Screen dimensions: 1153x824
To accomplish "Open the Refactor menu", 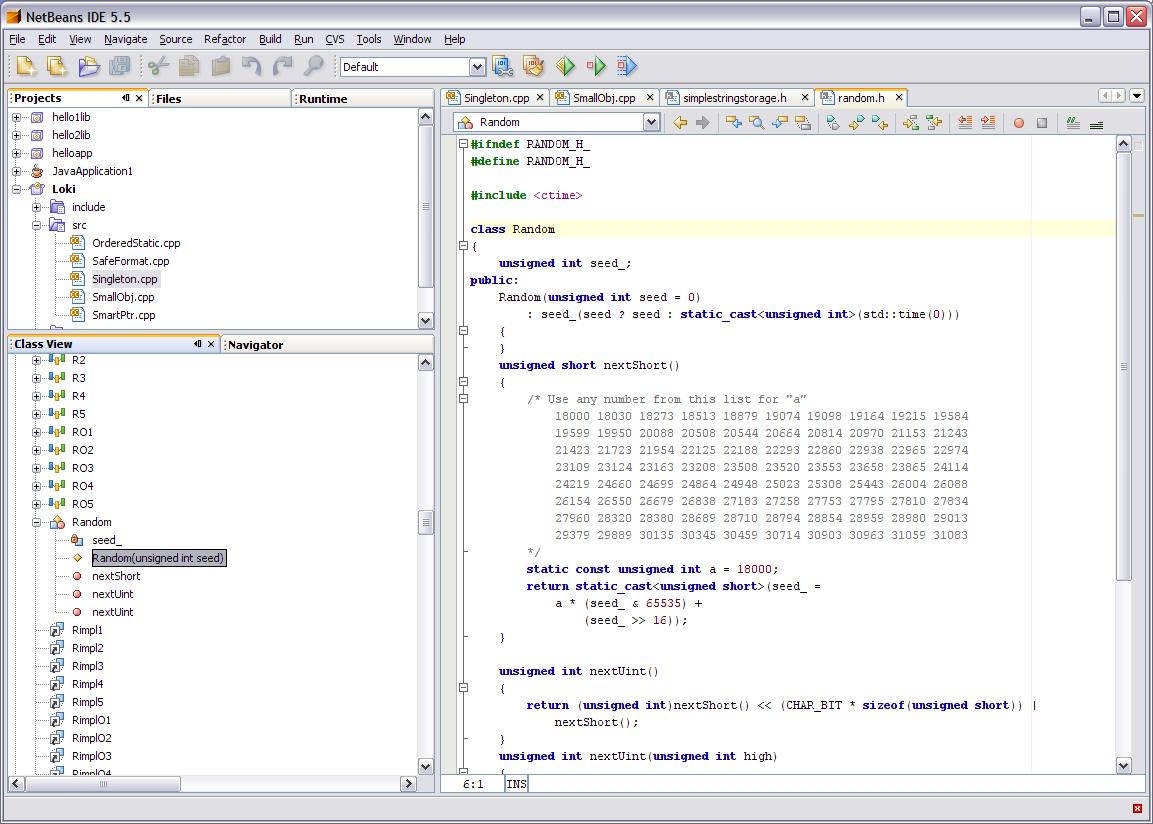I will (225, 39).
